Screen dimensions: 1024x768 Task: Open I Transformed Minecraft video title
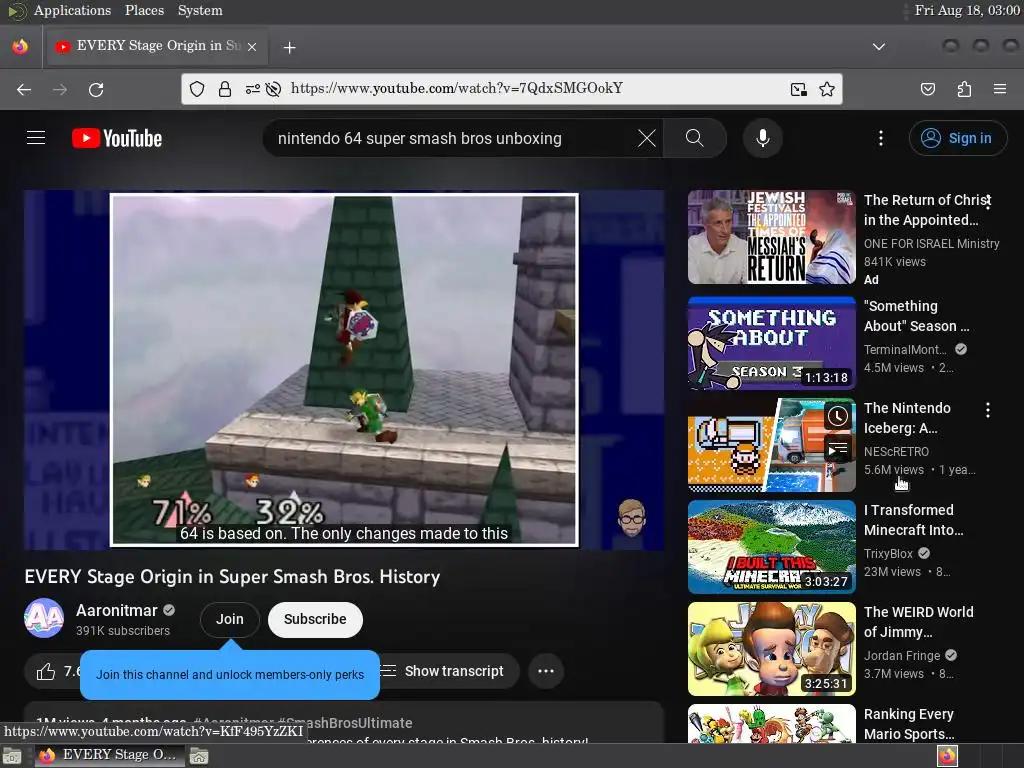pyautogui.click(x=913, y=520)
